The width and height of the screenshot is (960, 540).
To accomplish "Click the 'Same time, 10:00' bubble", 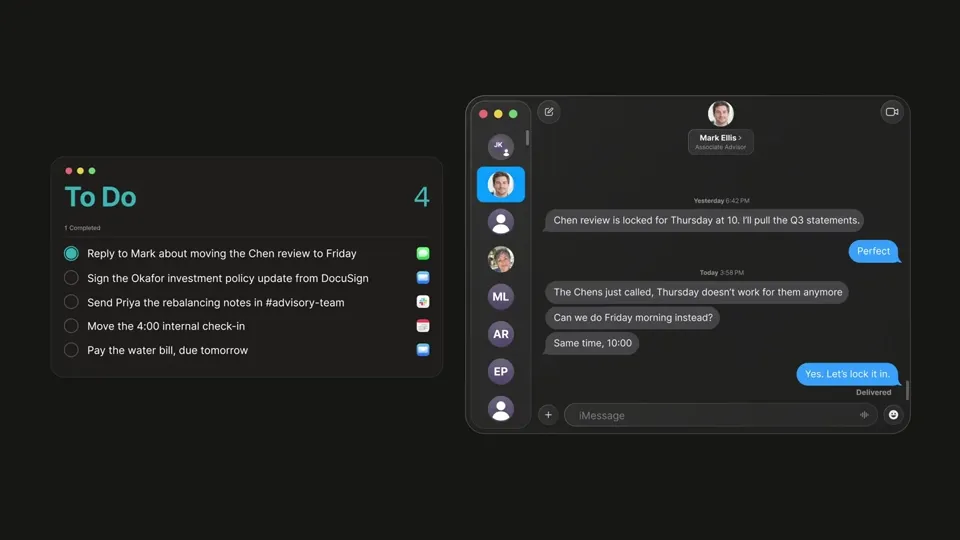I will tap(592, 343).
